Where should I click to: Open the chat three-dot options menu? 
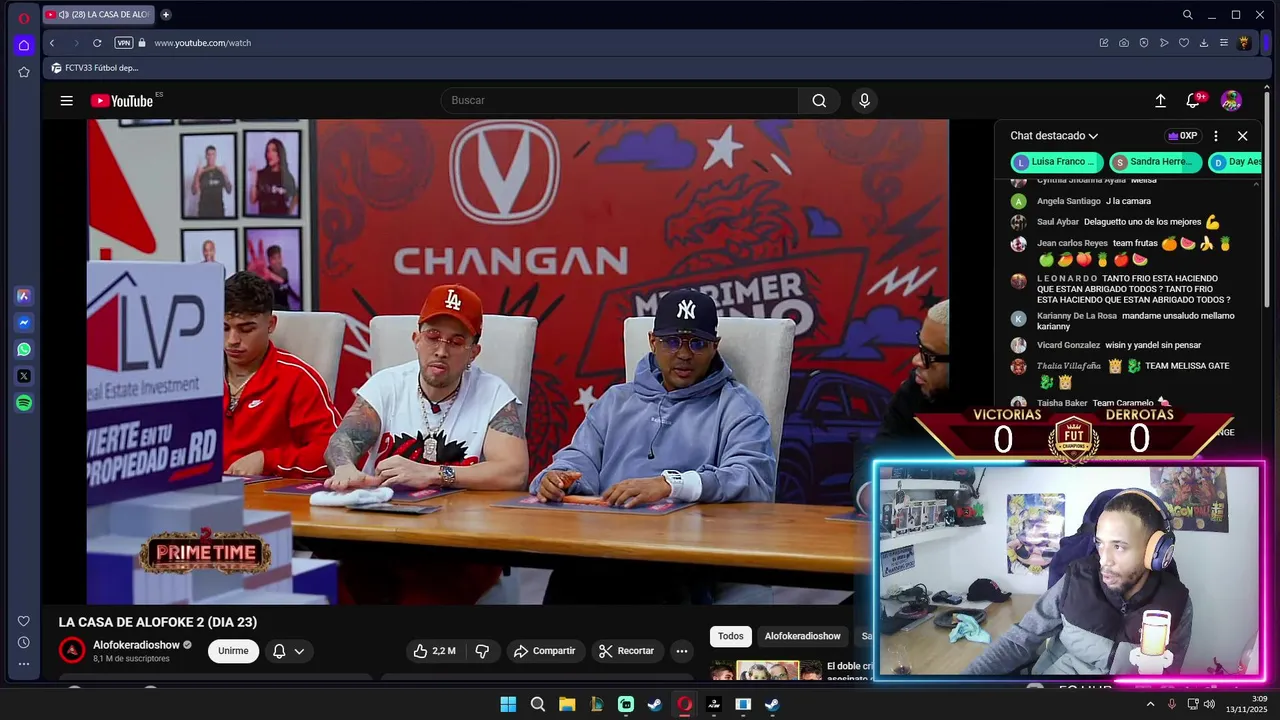pyautogui.click(x=1216, y=136)
